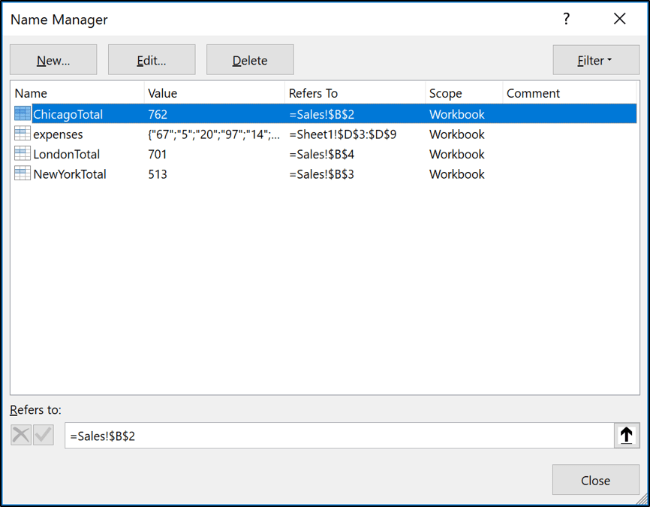Select the =Sheet1!$D$3:$D$9 reference cell
Screen dimensions: 650x507
(x=354, y=134)
